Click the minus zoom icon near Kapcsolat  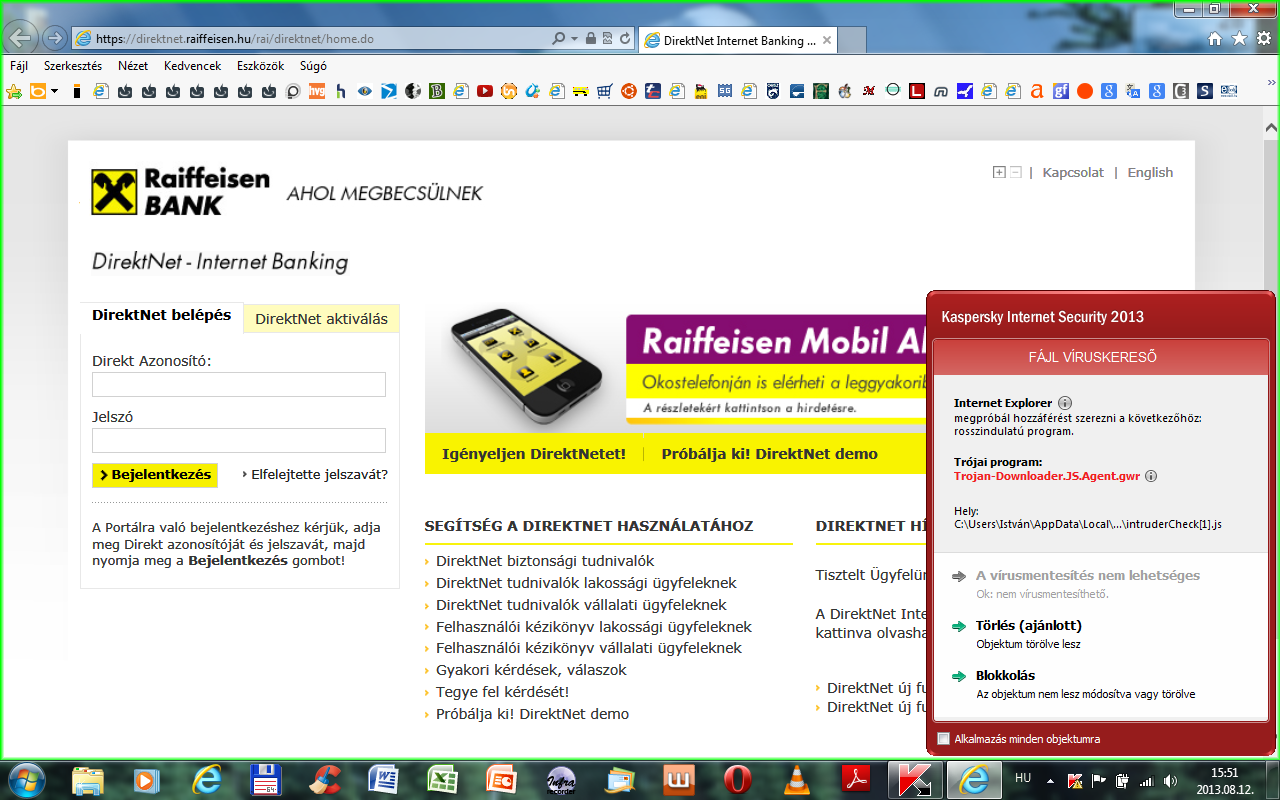pos(1015,172)
